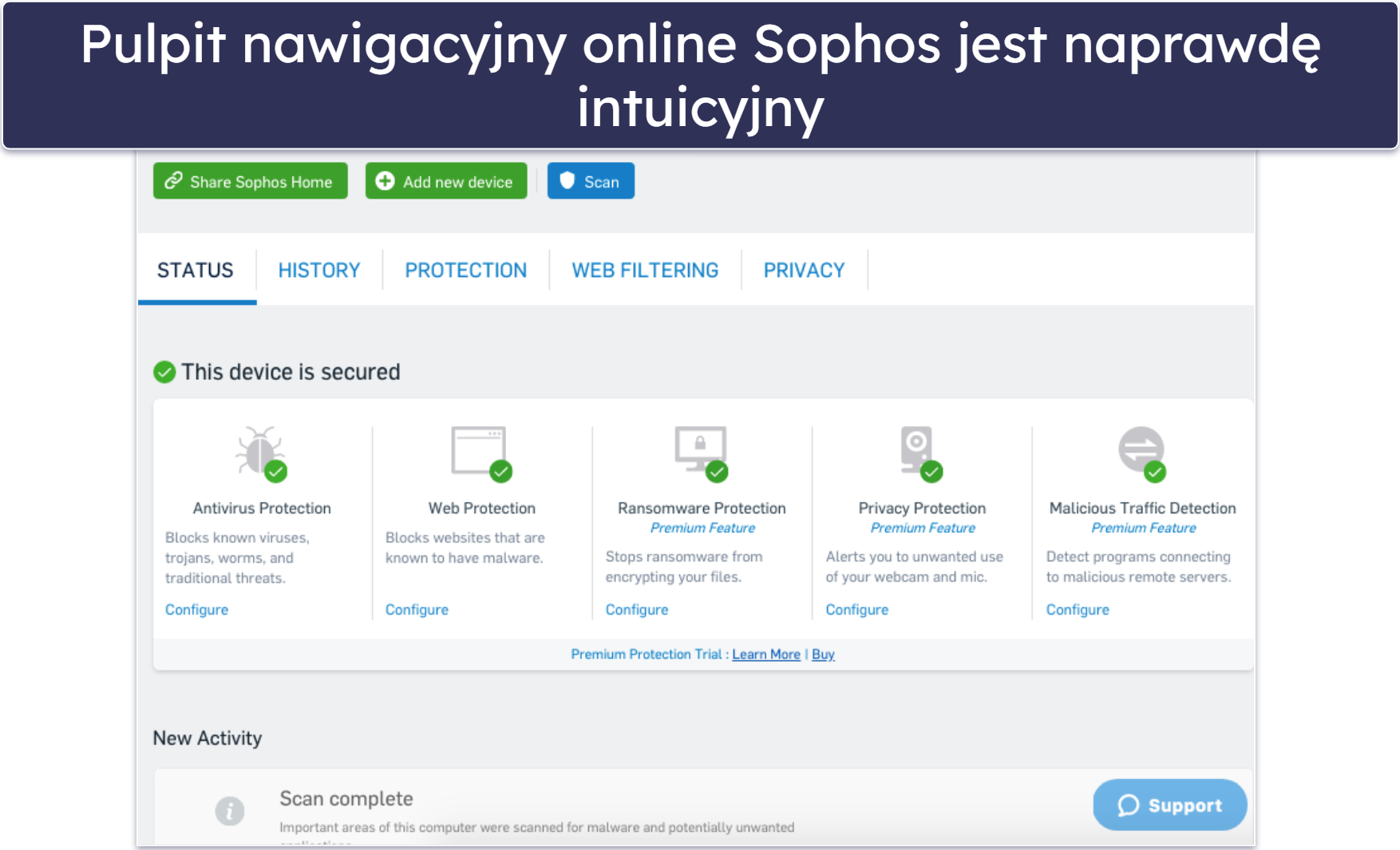This screenshot has height=850, width=1400.
Task: Click the Antivirus Protection bug icon
Action: [261, 453]
